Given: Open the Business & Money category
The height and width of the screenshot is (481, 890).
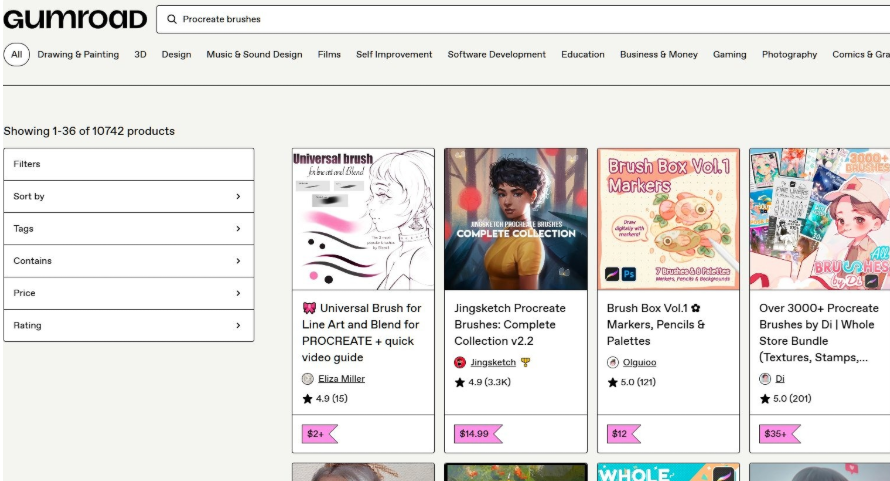Looking at the screenshot, I should coord(659,55).
